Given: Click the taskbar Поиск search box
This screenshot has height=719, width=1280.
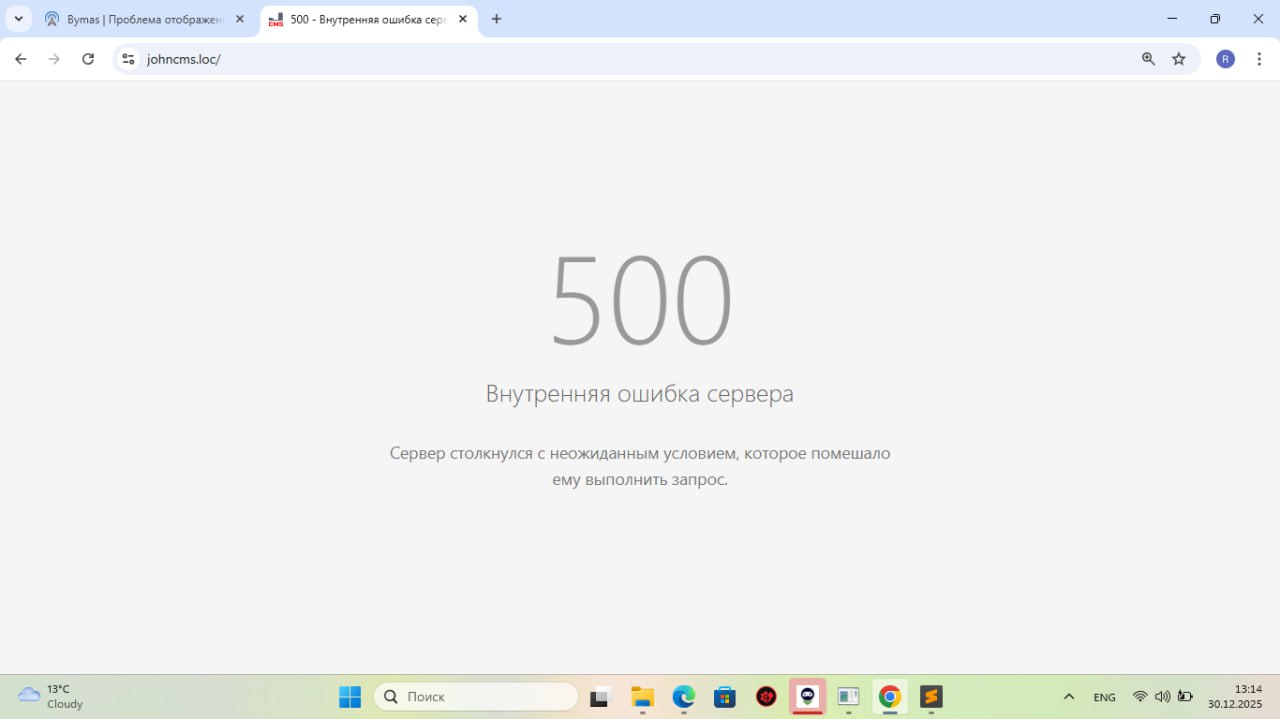Looking at the screenshot, I should coord(476,697).
